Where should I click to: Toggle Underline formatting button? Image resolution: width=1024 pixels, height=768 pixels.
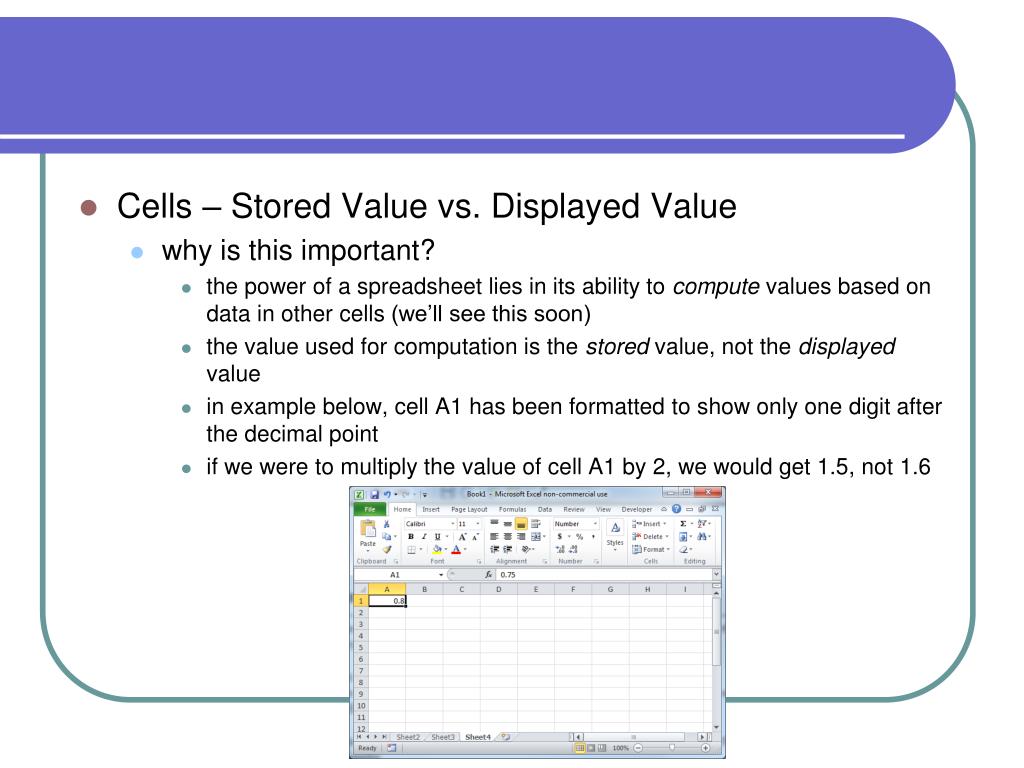coord(438,536)
